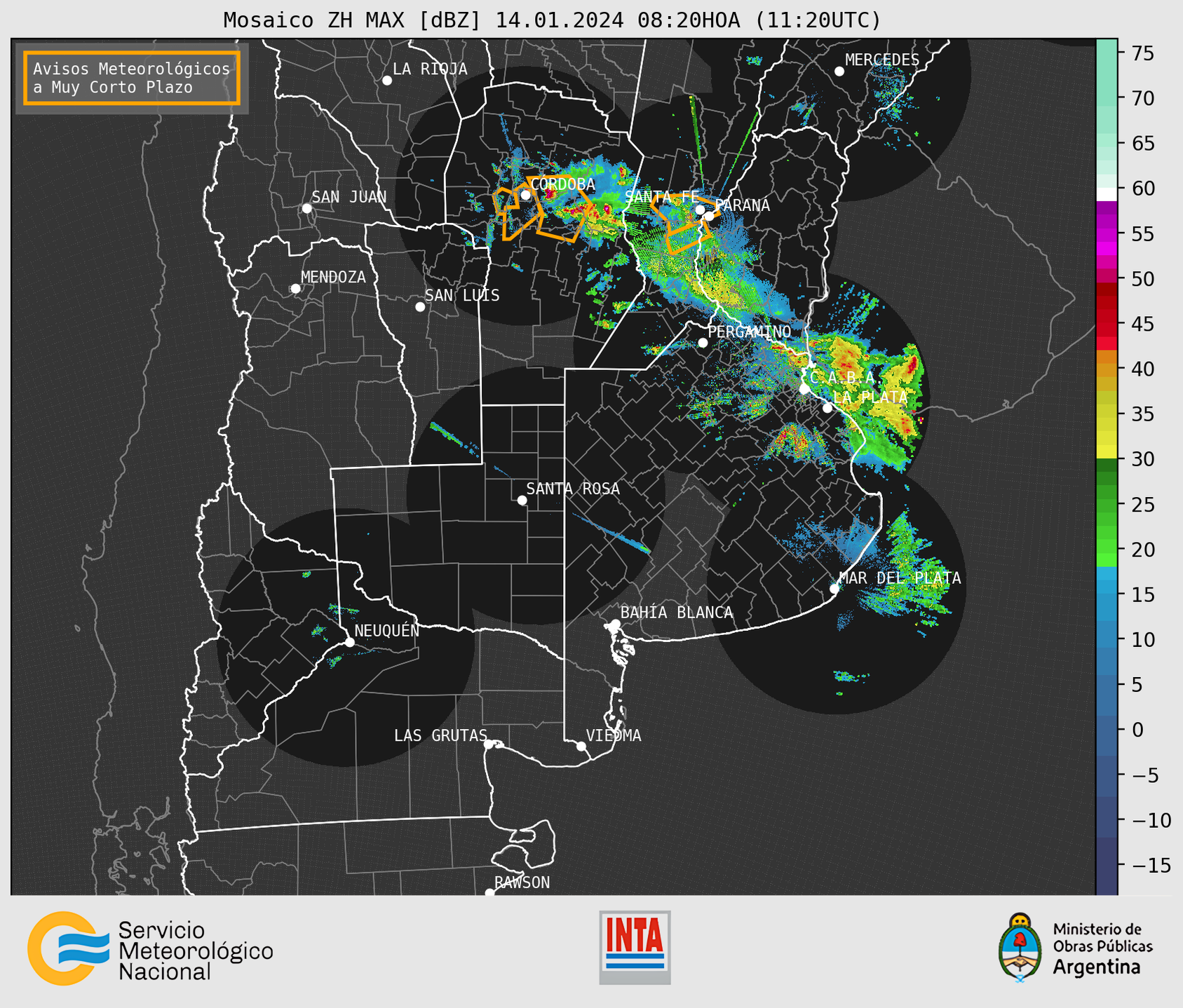The image size is (1183, 1008).
Task: Click the PARANA city marker dot
Action: click(x=710, y=216)
